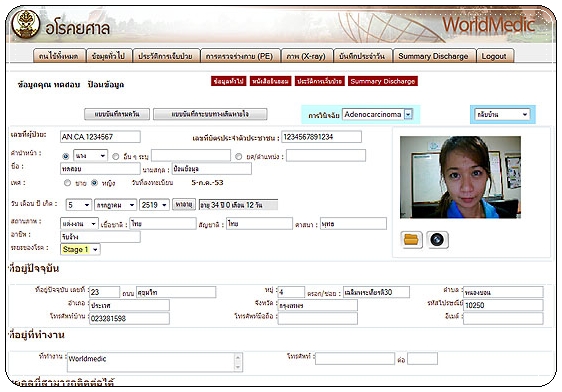Click the house number field showing 23
562x392 pixels.
[x=104, y=292]
